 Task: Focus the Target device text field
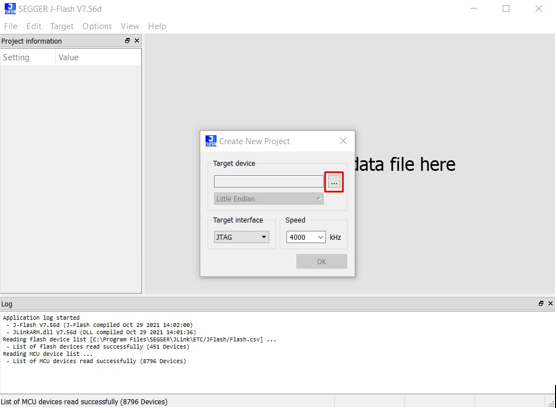coord(269,181)
